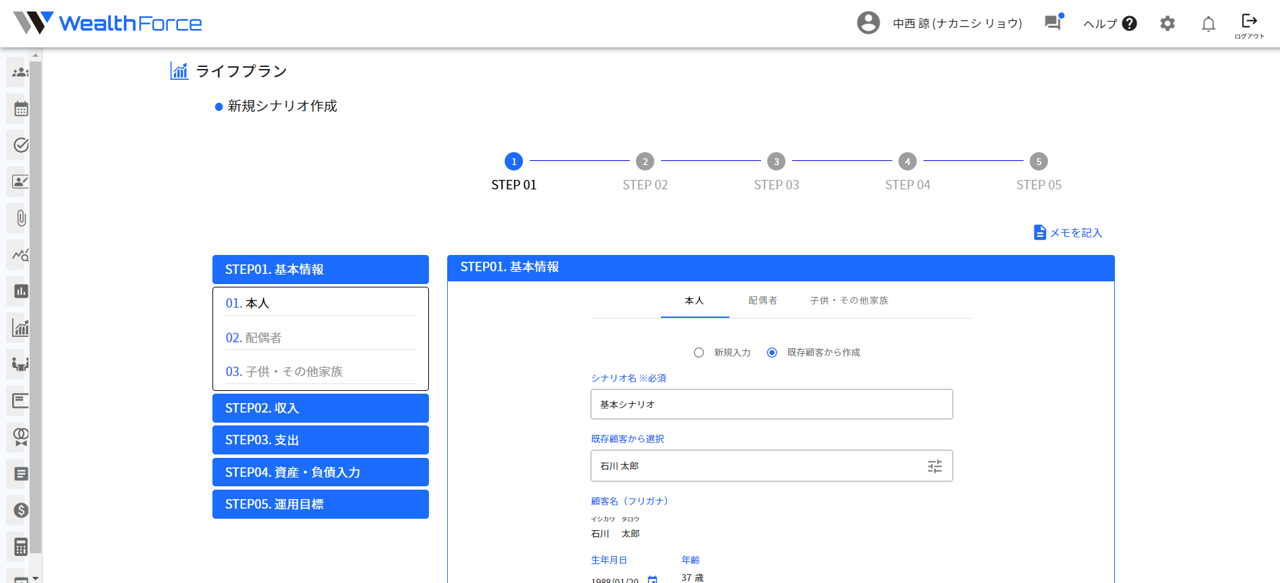Expand the STEP05. 運用目標 section
The image size is (1280, 583).
click(320, 504)
